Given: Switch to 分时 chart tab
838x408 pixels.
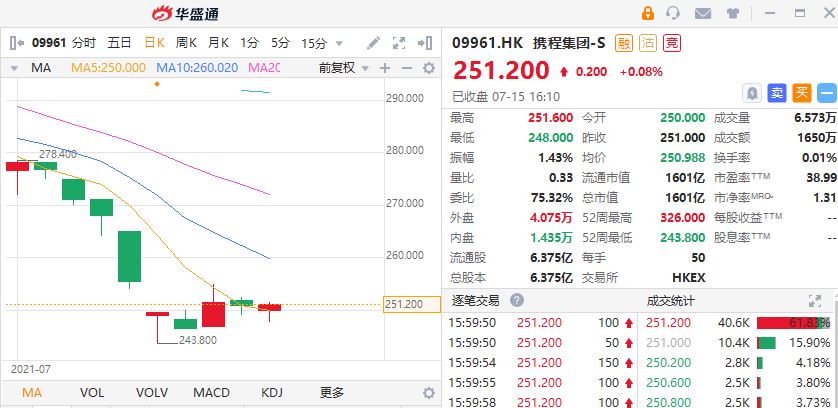Looking at the screenshot, I should (x=84, y=43).
